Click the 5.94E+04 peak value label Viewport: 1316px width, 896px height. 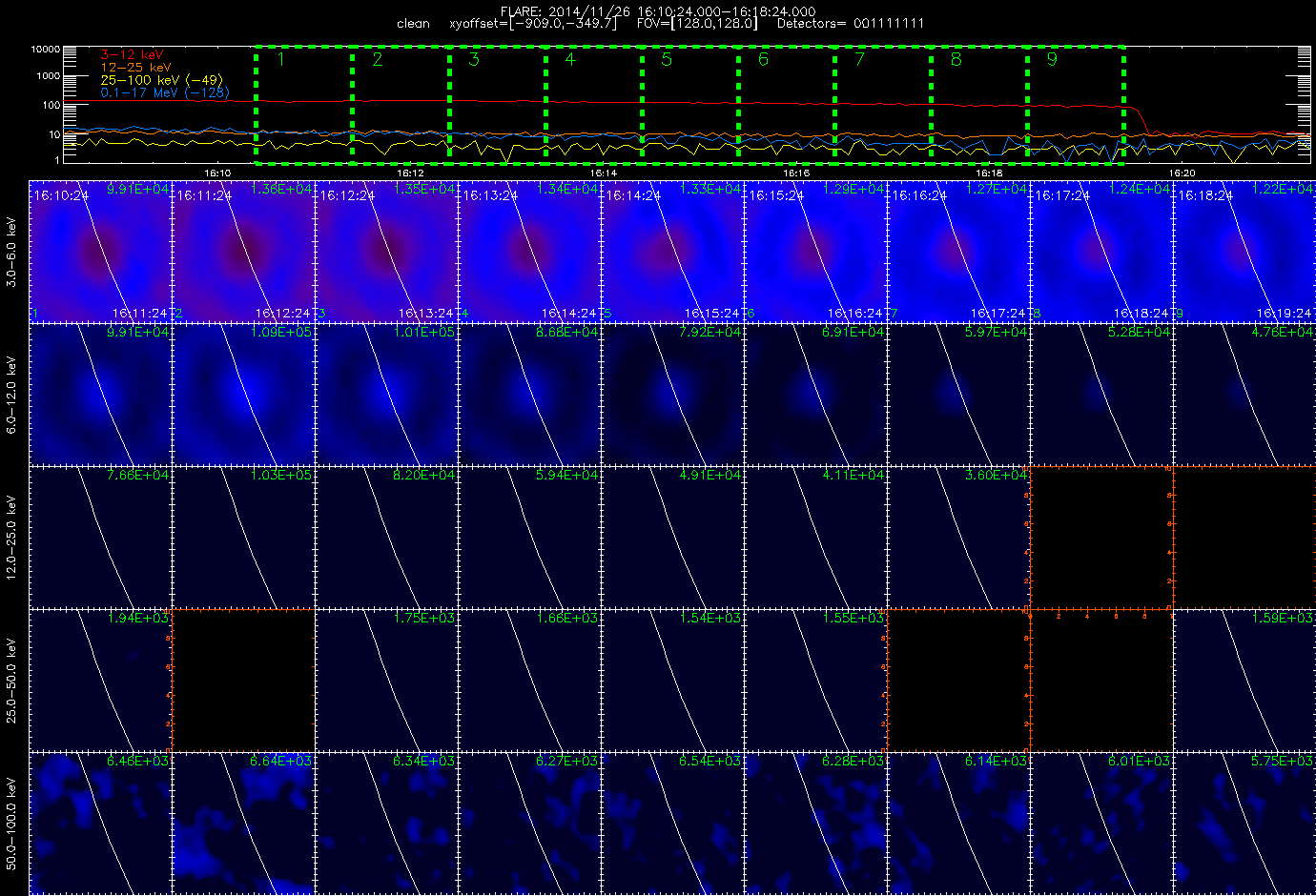point(567,476)
